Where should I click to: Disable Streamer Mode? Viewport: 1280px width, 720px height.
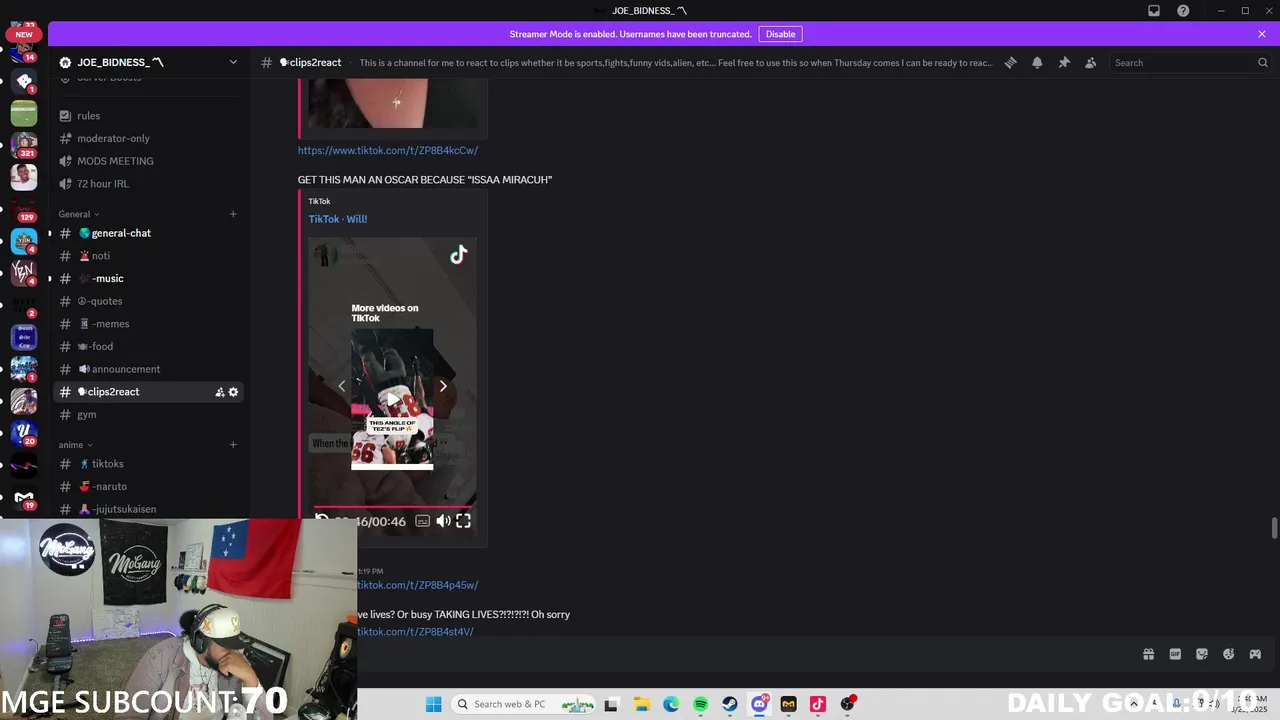point(780,34)
